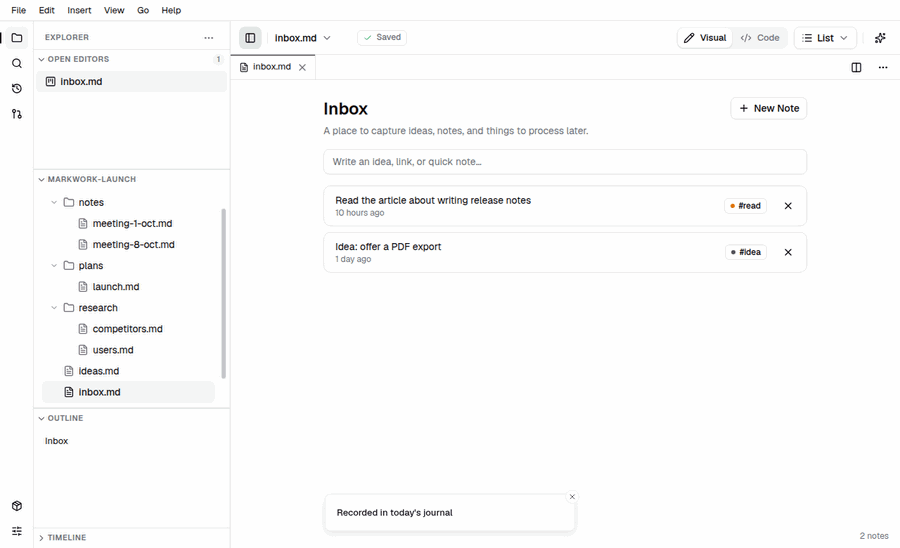This screenshot has width=900, height=548.
Task: Open meeting-8-oct.md in the file tree
Action: pos(133,244)
